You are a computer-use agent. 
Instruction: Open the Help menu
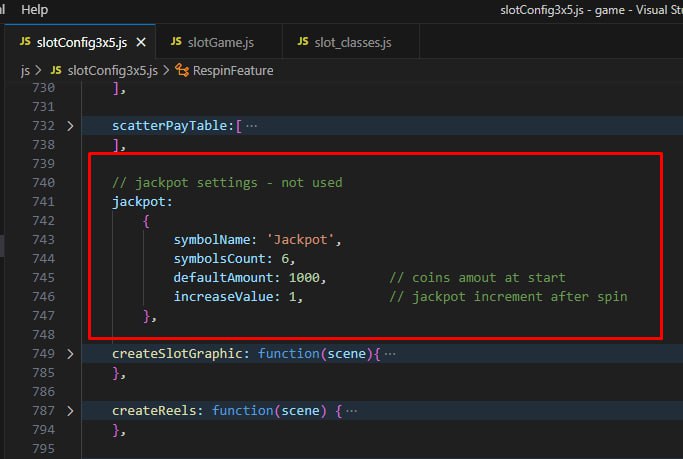coord(34,9)
